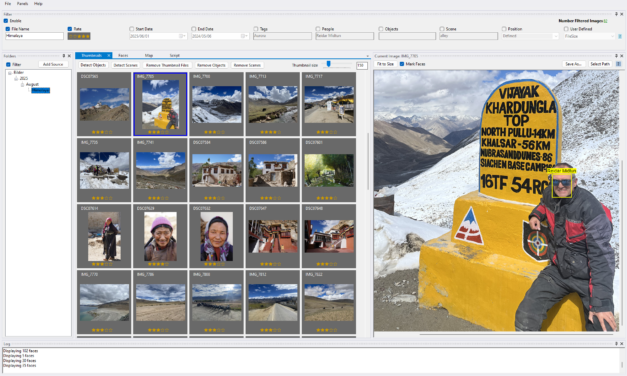Screen dimensions: 627x376
Task: Toggle the Enable filter checkbox
Action: coord(6,21)
